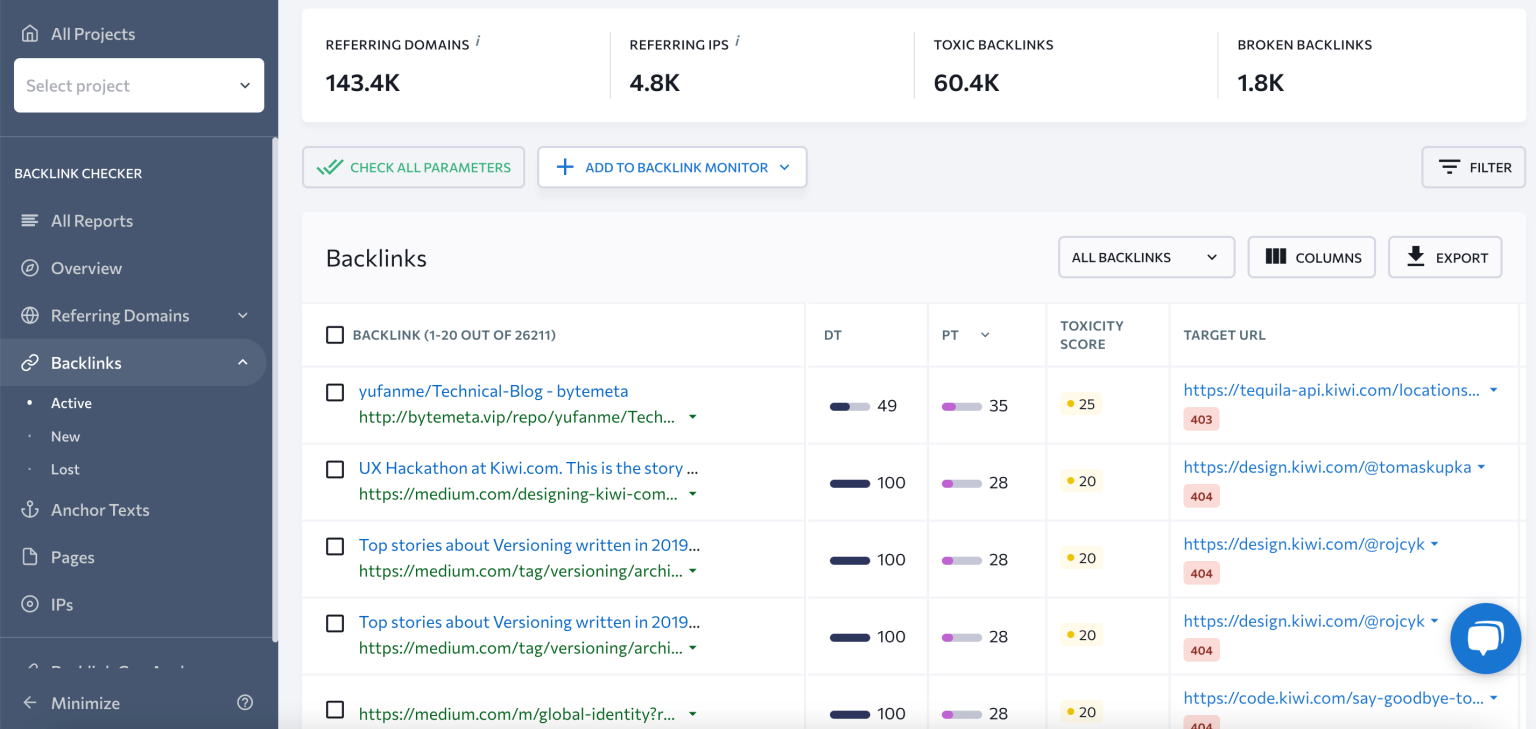
Task: Click the Referring Domains info icon
Action: coord(479,41)
